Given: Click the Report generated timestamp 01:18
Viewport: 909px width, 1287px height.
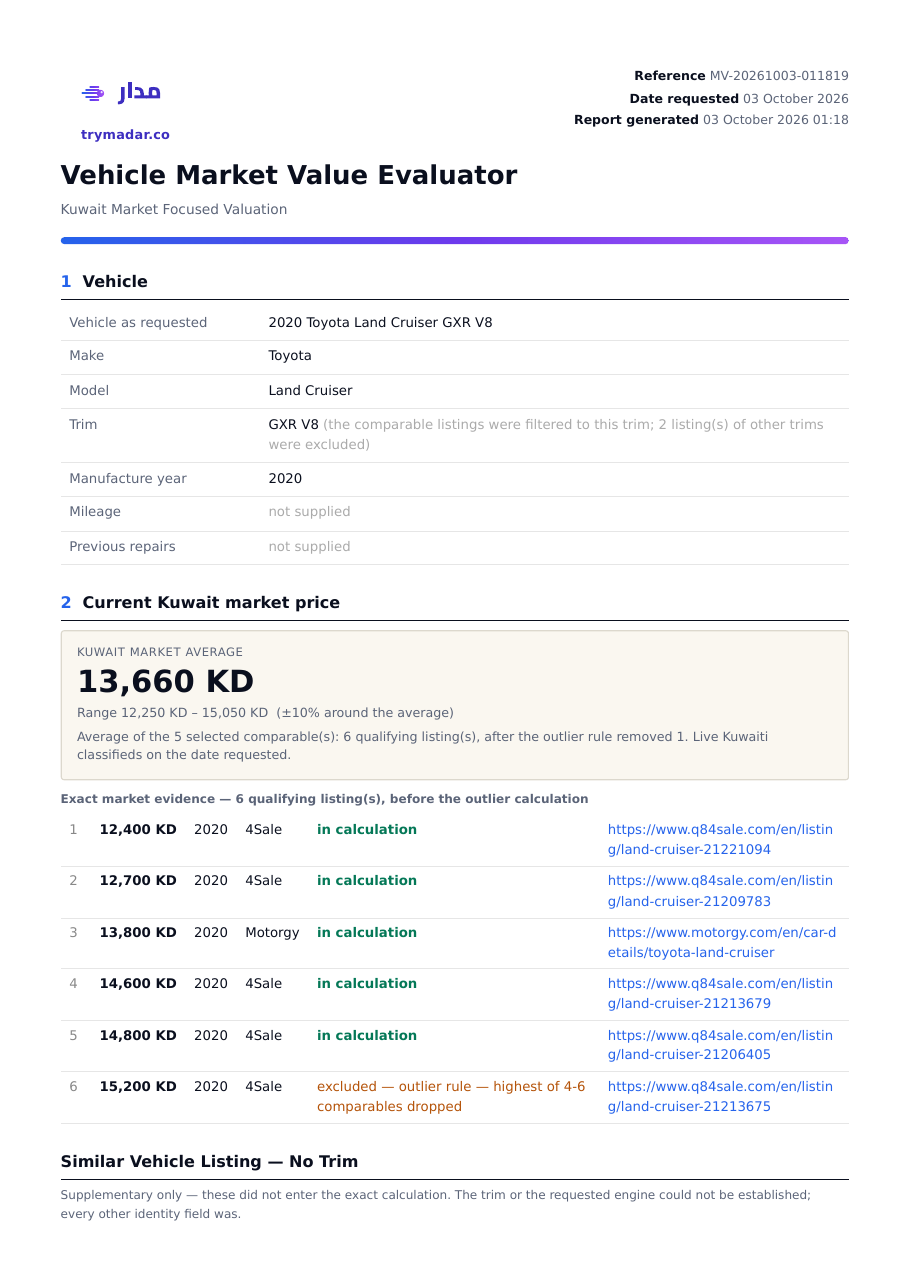Looking at the screenshot, I should 830,120.
